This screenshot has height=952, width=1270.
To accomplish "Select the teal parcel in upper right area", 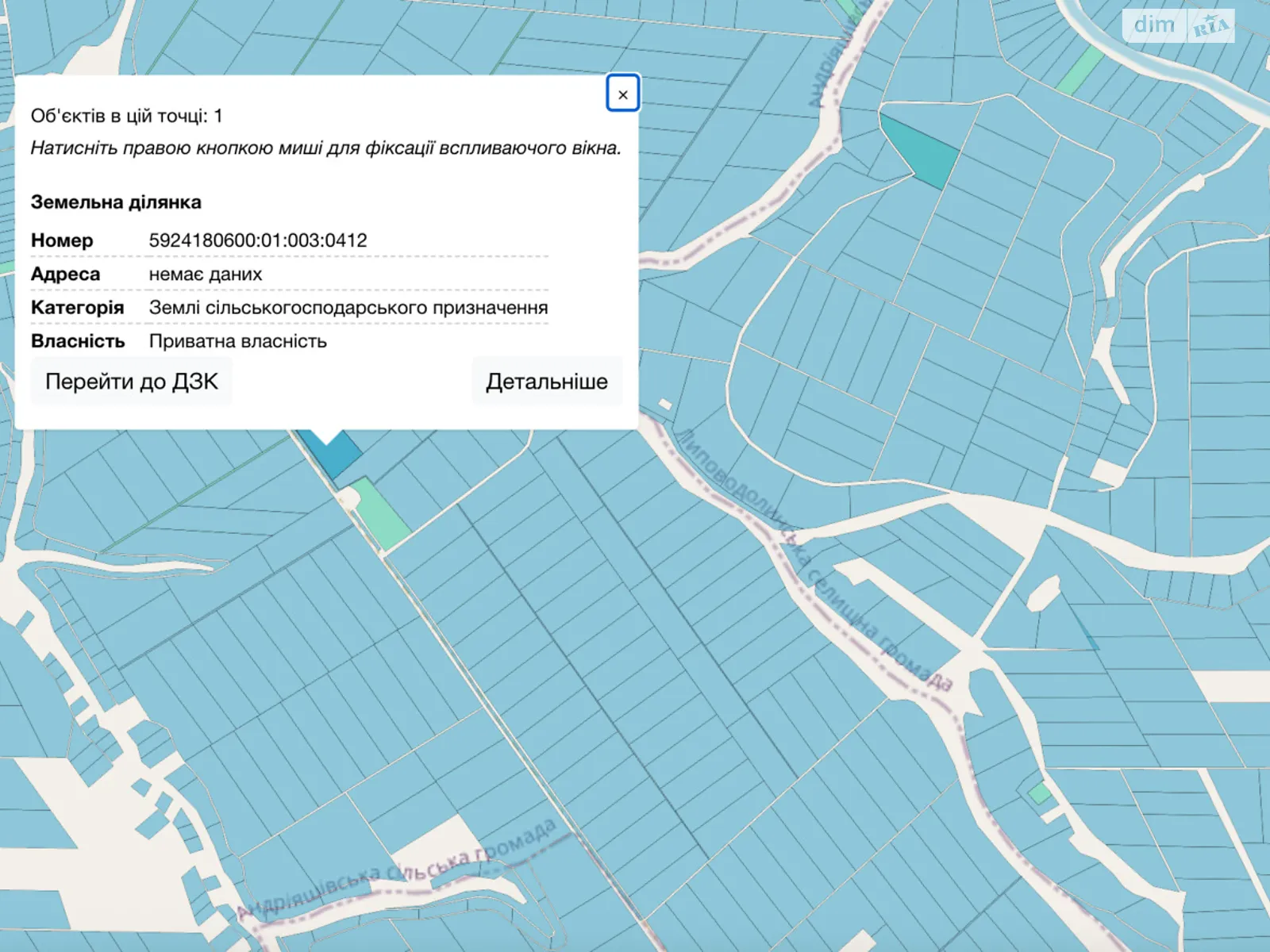I will [x=922, y=151].
